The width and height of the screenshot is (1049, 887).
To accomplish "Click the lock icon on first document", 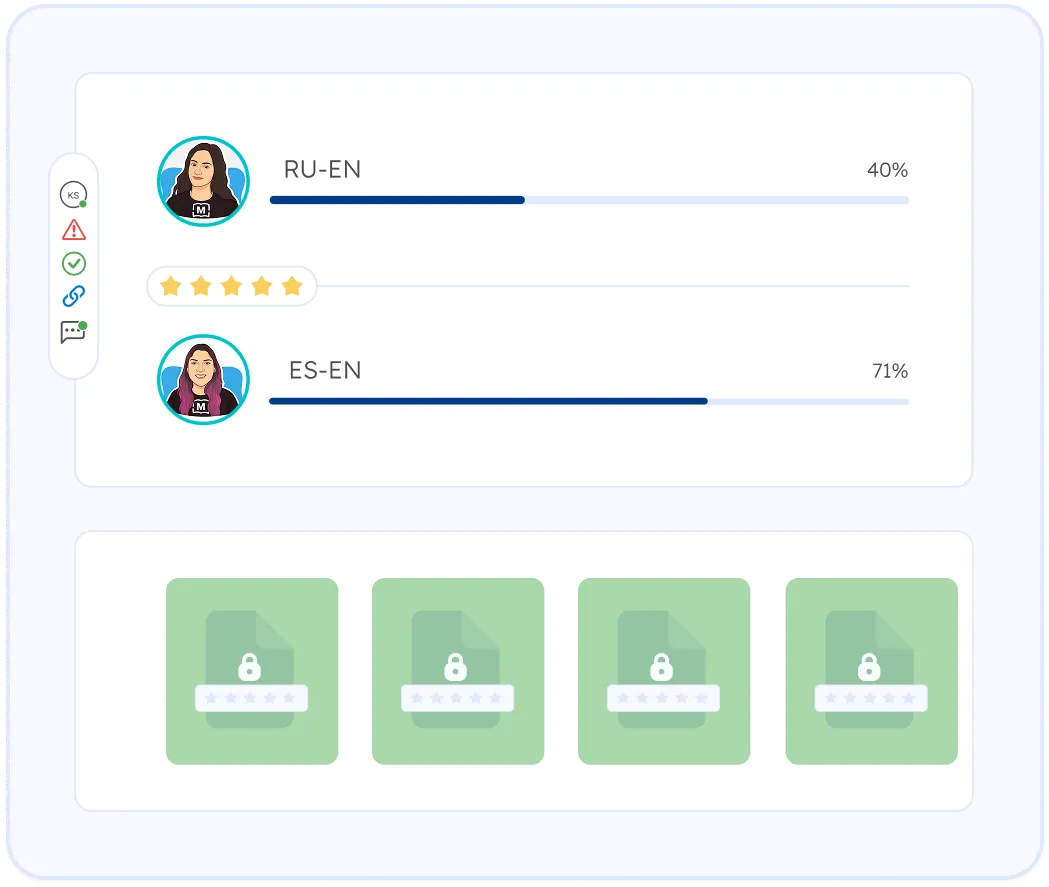I will pyautogui.click(x=249, y=666).
